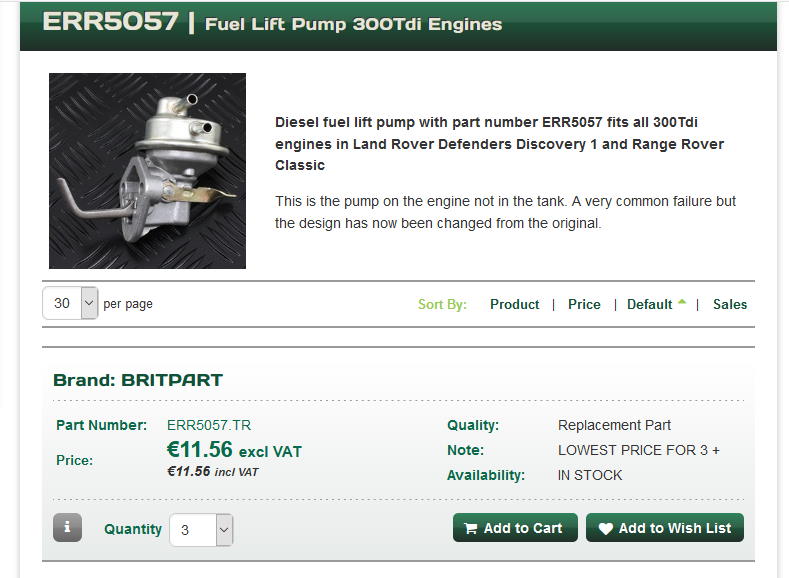The image size is (789, 578).
Task: Sort the listing by Product
Action: coord(514,304)
